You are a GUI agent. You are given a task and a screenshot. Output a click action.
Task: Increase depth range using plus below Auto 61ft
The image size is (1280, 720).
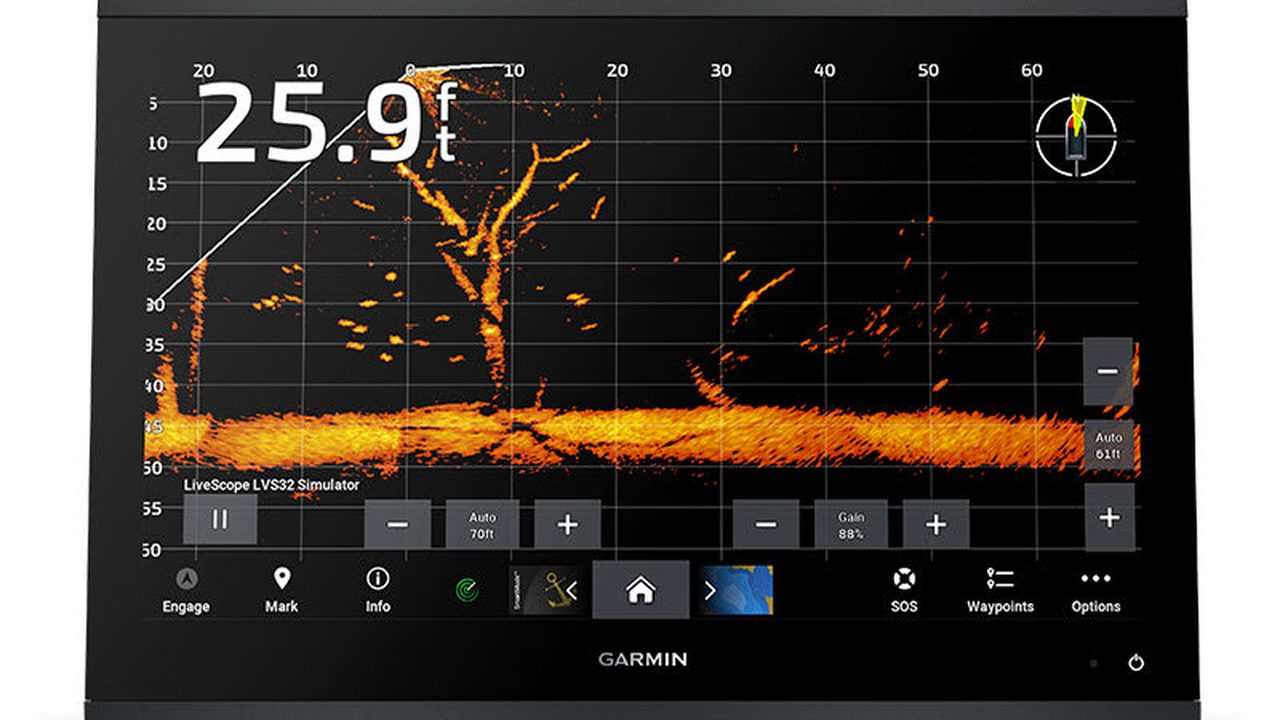(1109, 517)
